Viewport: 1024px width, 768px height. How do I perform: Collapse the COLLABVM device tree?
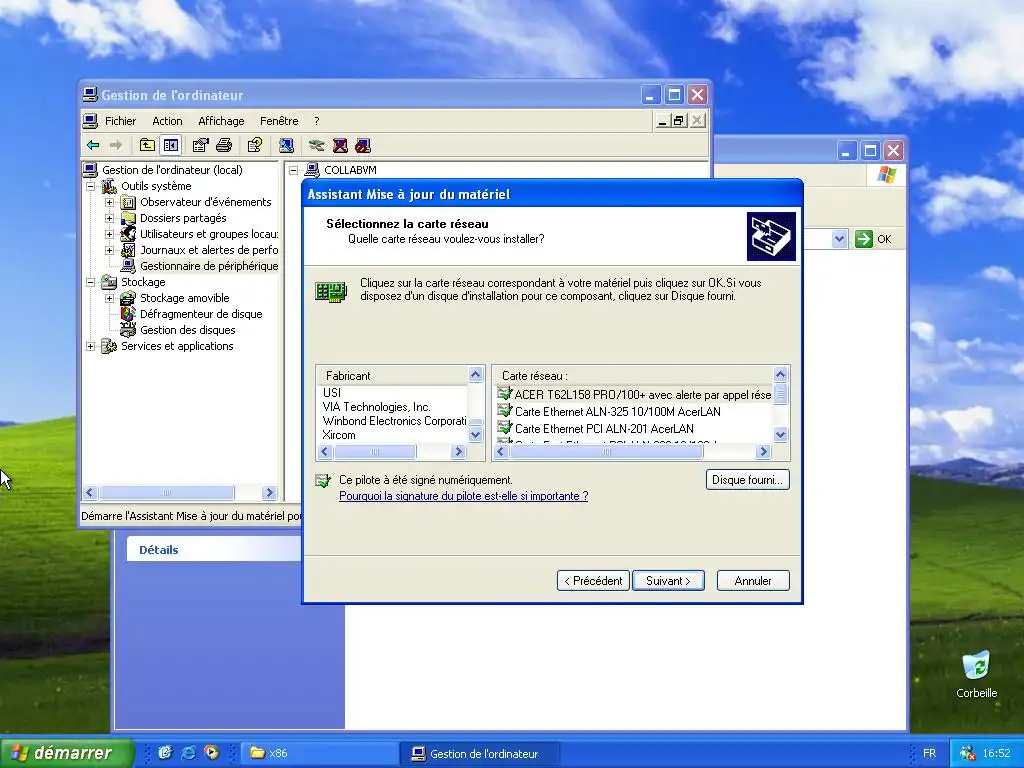[294, 170]
